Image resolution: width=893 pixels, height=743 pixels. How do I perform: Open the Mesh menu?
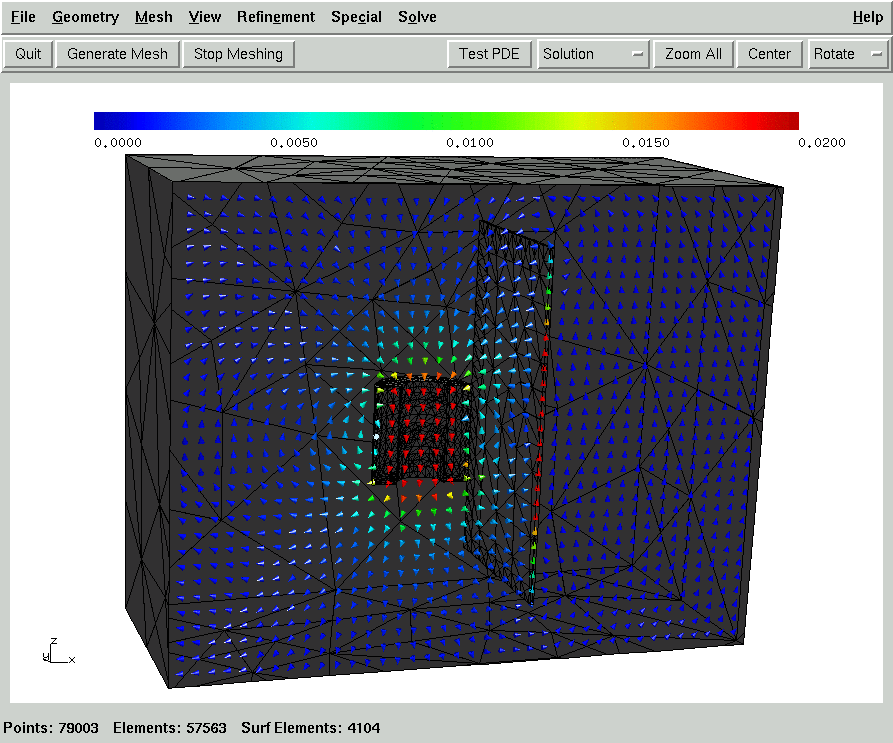[x=153, y=17]
